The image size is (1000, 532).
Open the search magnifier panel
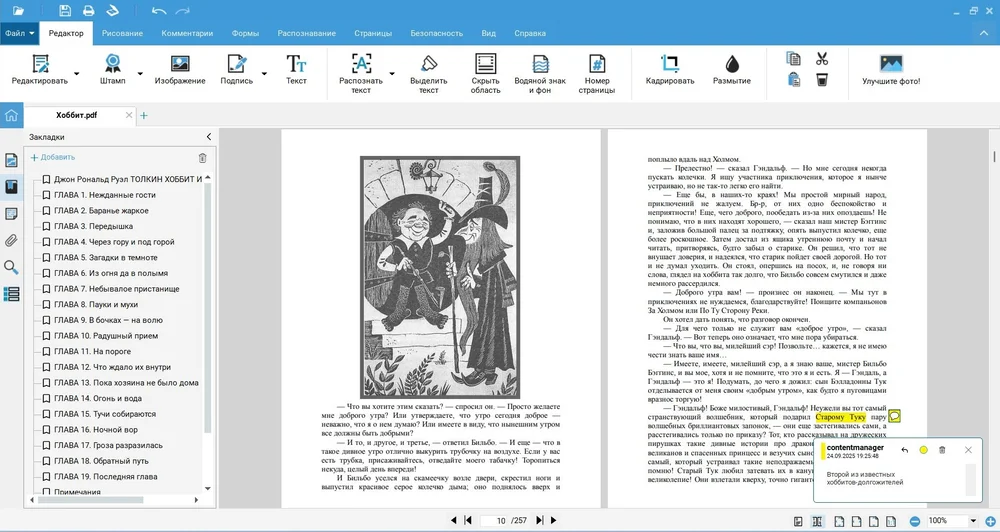pos(11,267)
